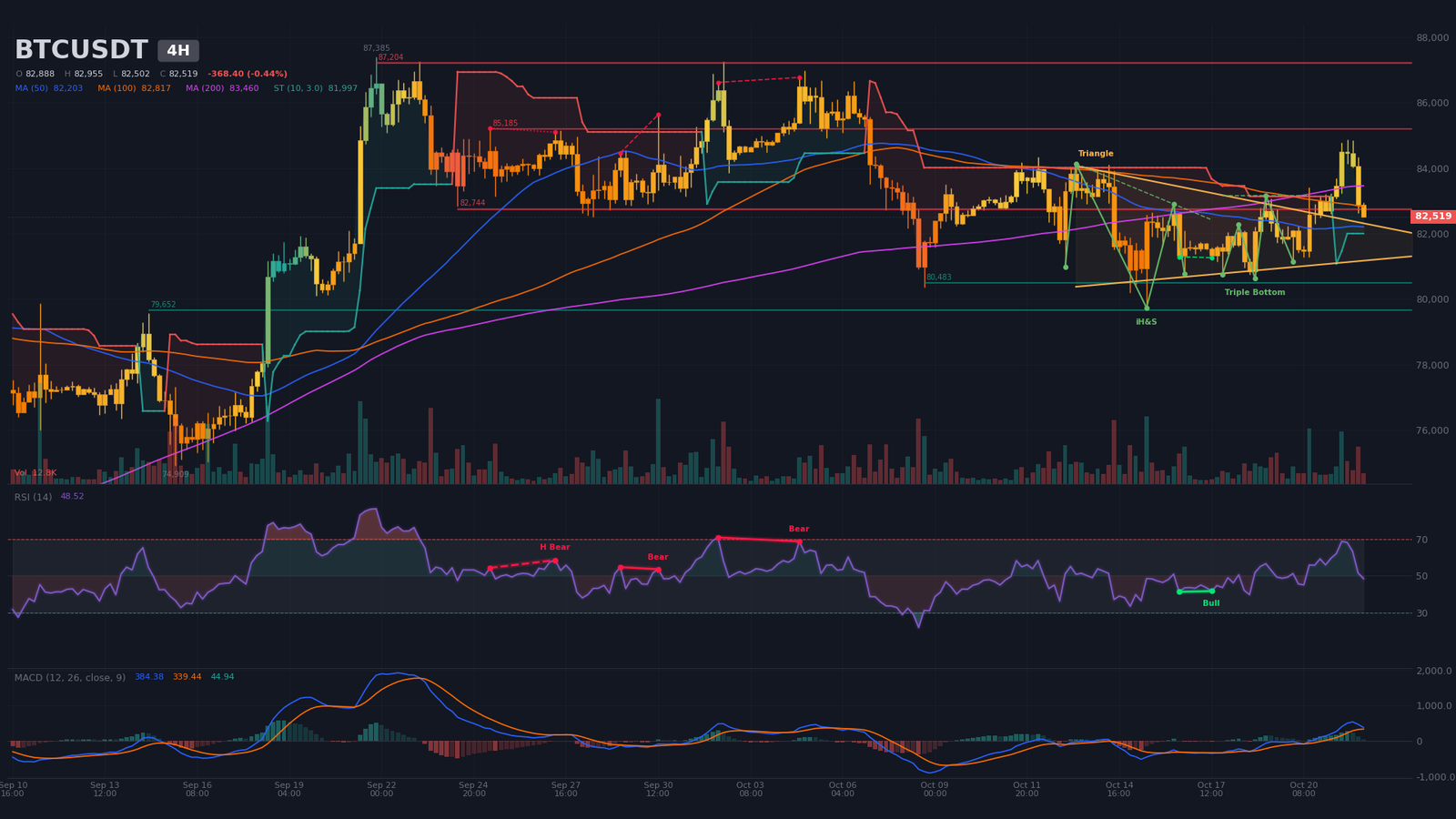Select the high value H 82,955
The height and width of the screenshot is (819, 1456).
pos(84,74)
